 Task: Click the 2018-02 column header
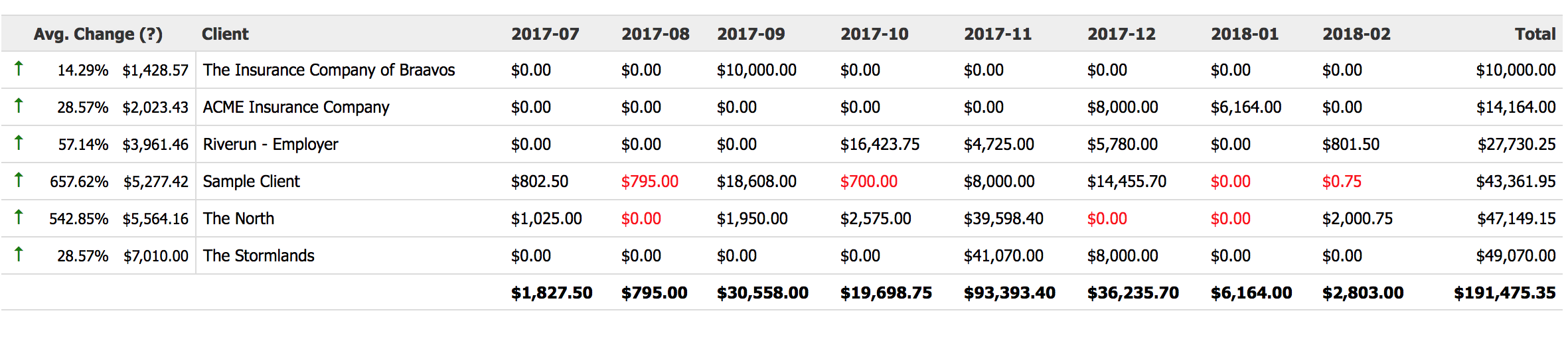tap(1356, 34)
